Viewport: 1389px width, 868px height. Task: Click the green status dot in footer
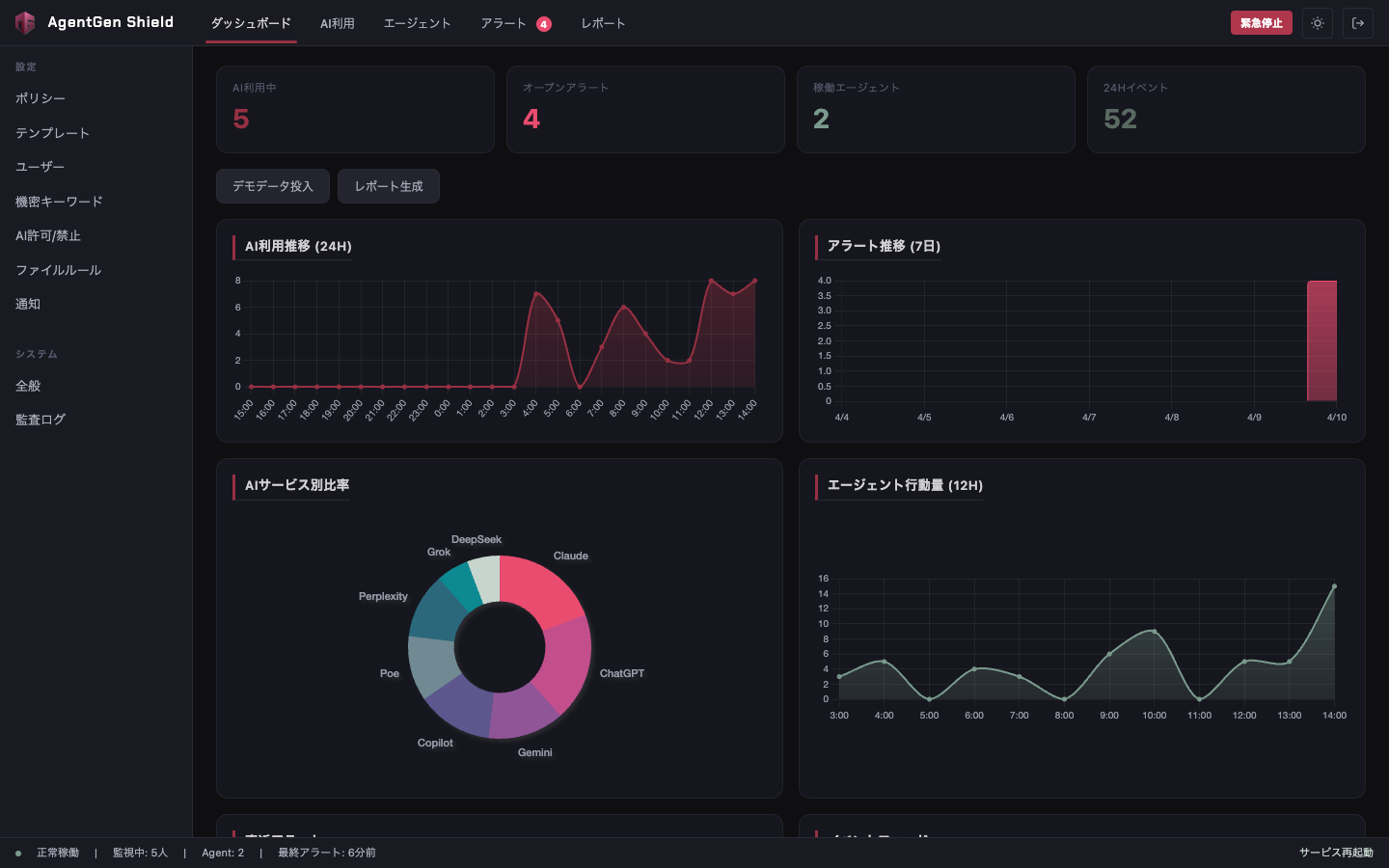[18, 853]
